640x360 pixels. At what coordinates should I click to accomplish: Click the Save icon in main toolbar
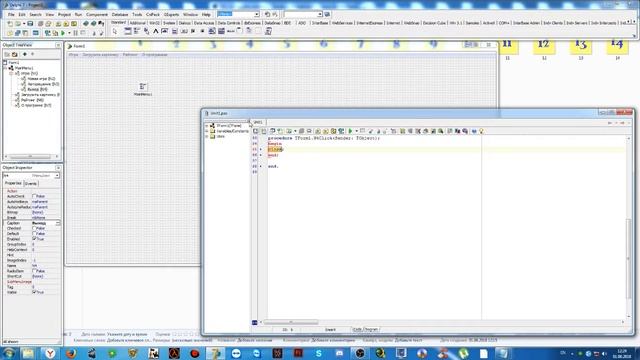coord(30,24)
